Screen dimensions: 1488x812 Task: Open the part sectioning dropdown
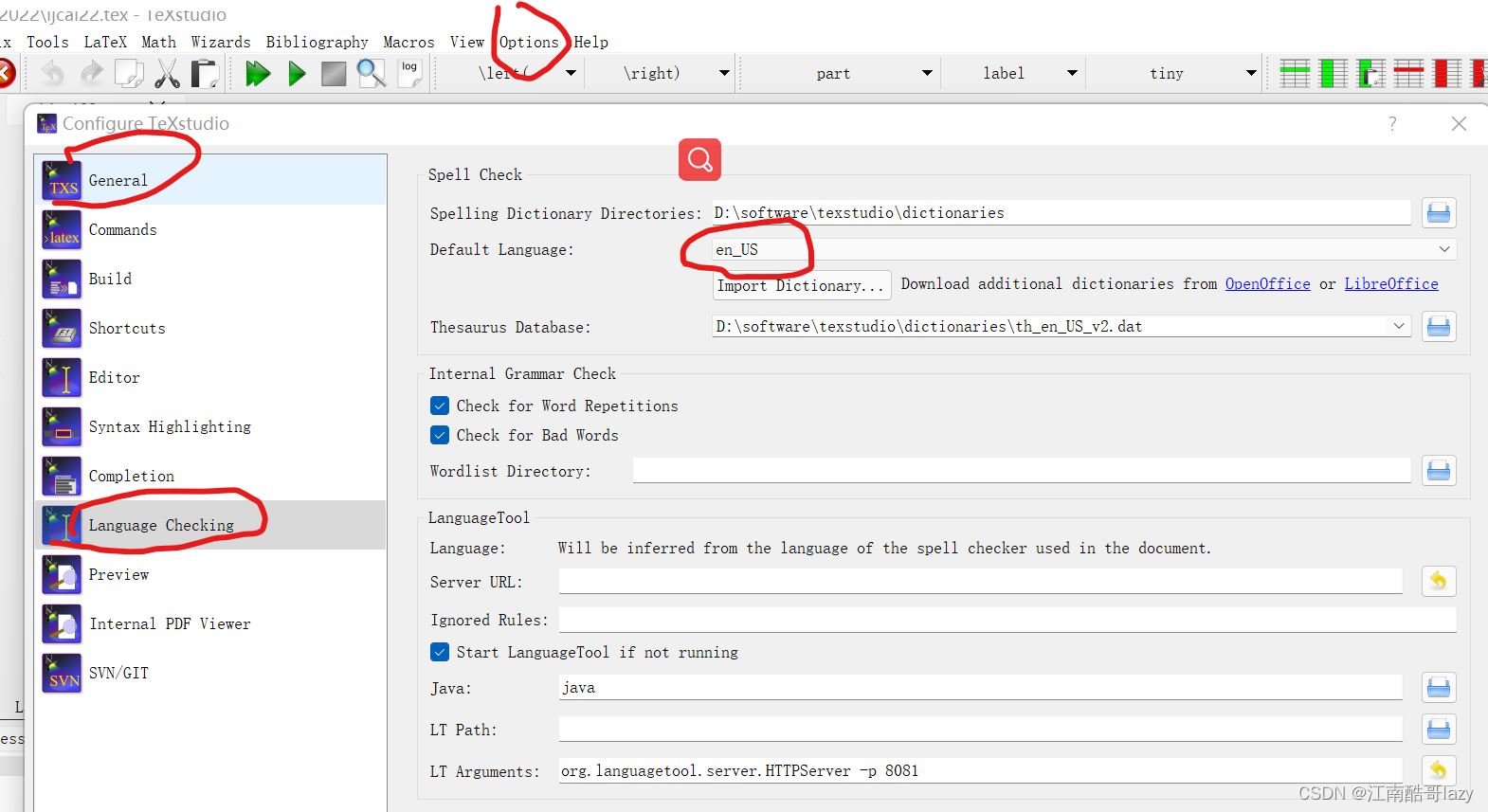(927, 73)
